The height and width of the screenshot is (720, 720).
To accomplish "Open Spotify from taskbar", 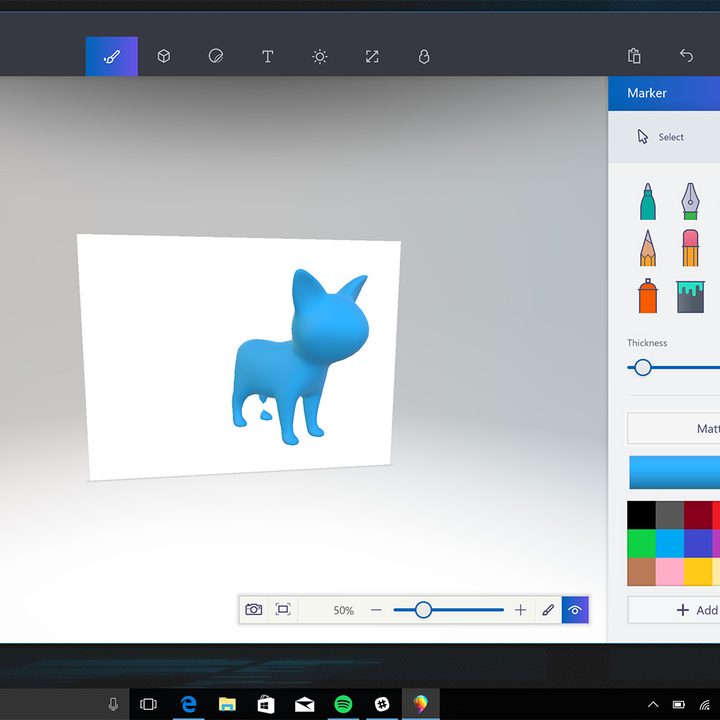I will (x=343, y=704).
